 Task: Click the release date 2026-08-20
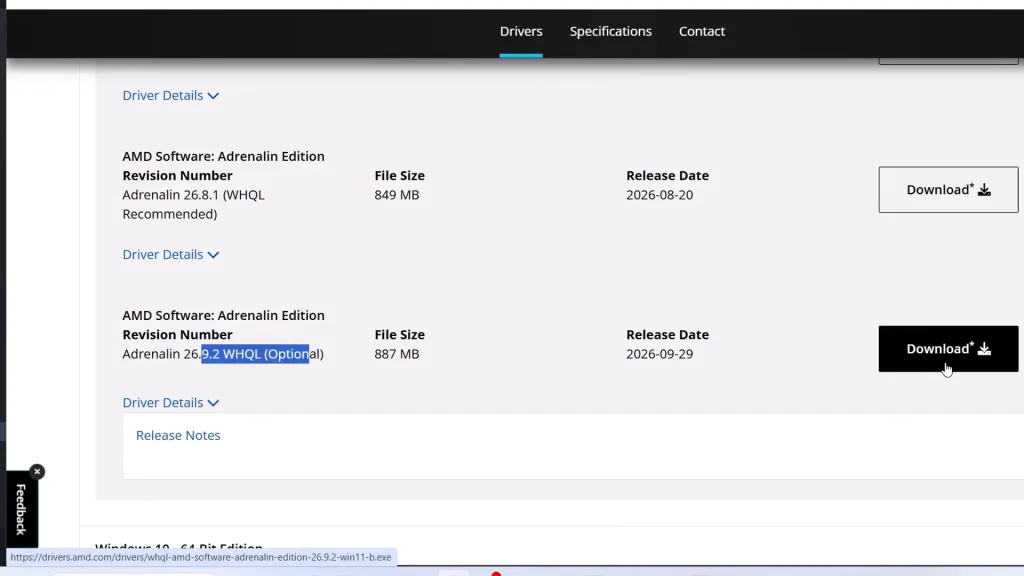pos(659,195)
